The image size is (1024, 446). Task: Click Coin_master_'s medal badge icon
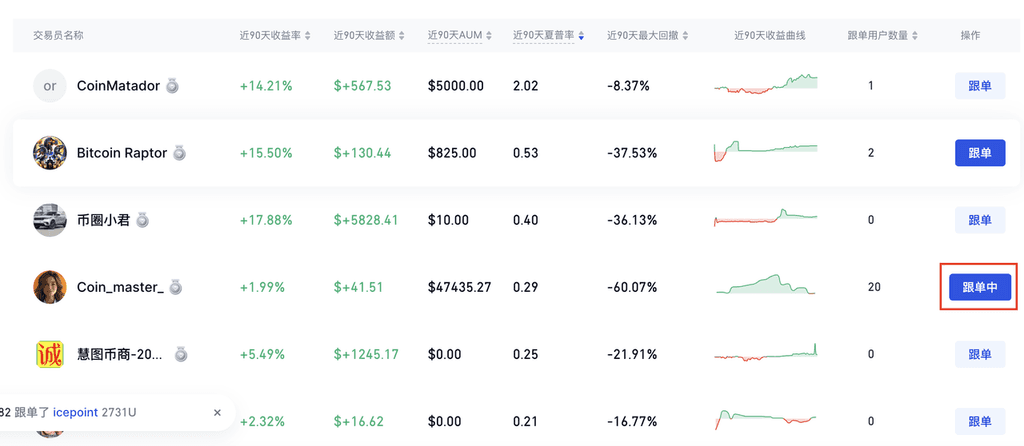[x=176, y=287]
